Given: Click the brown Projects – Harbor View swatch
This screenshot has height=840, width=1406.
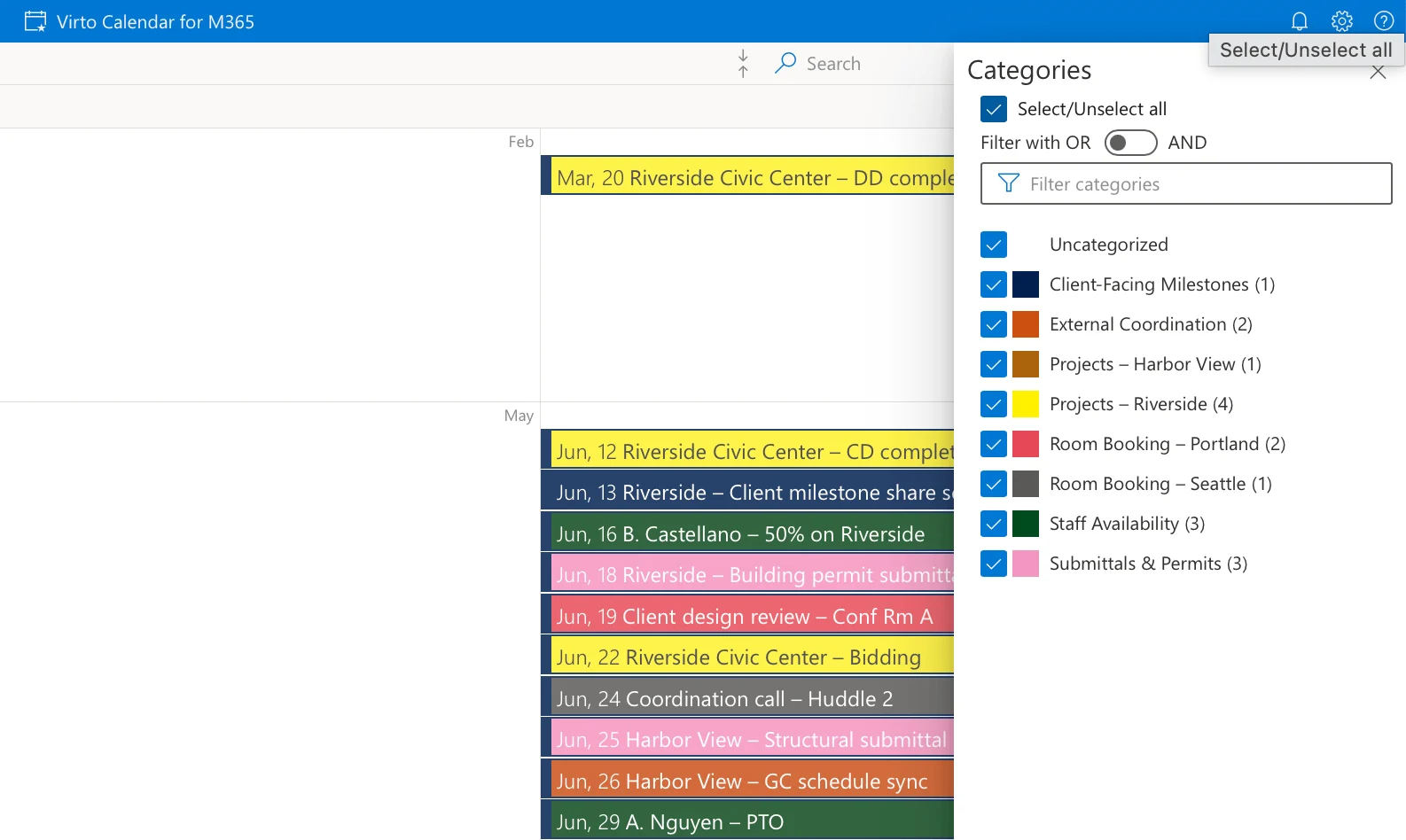Looking at the screenshot, I should pos(1026,364).
